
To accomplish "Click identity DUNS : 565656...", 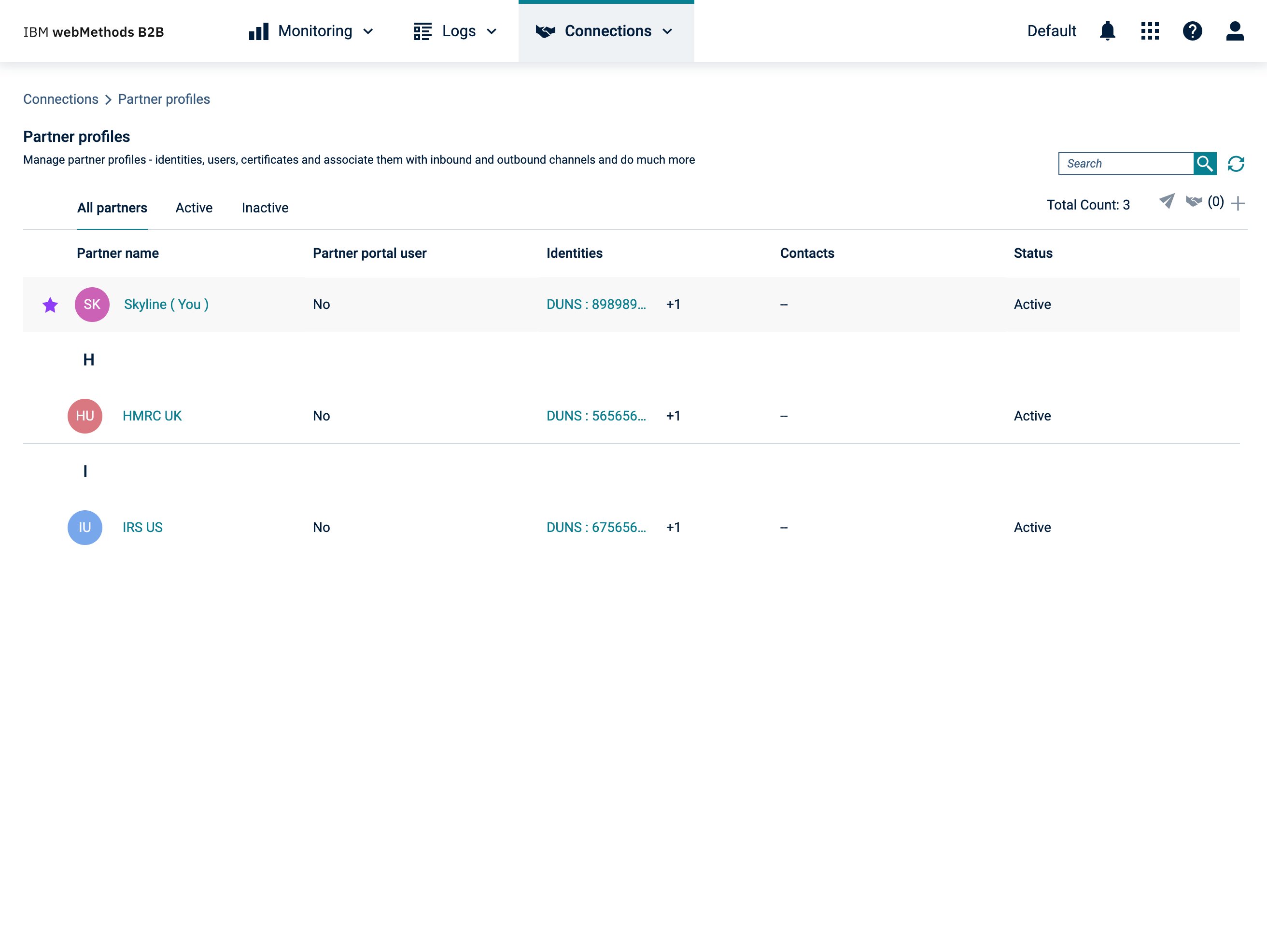I will pos(596,417).
